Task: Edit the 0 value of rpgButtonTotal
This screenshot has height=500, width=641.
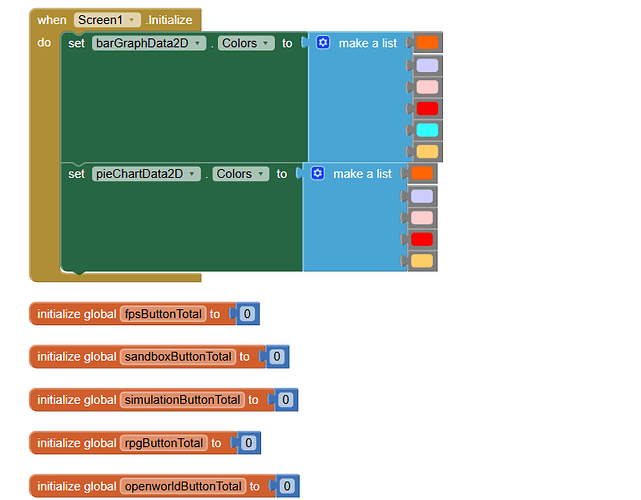Action: (x=248, y=443)
